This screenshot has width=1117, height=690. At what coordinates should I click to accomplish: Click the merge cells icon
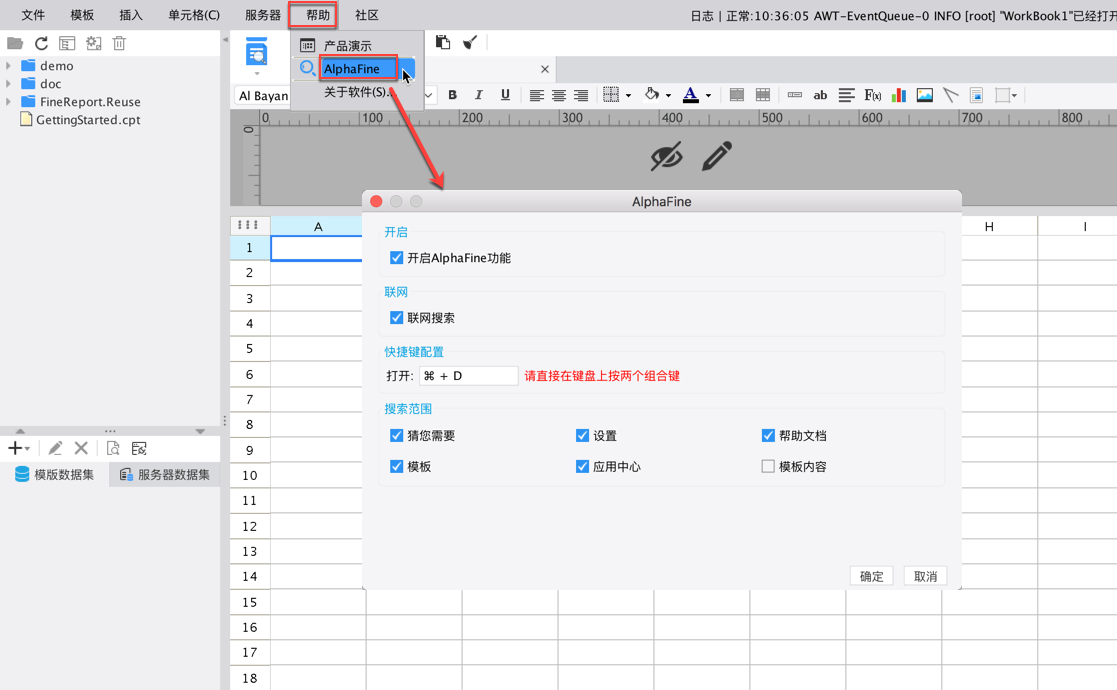[737, 95]
